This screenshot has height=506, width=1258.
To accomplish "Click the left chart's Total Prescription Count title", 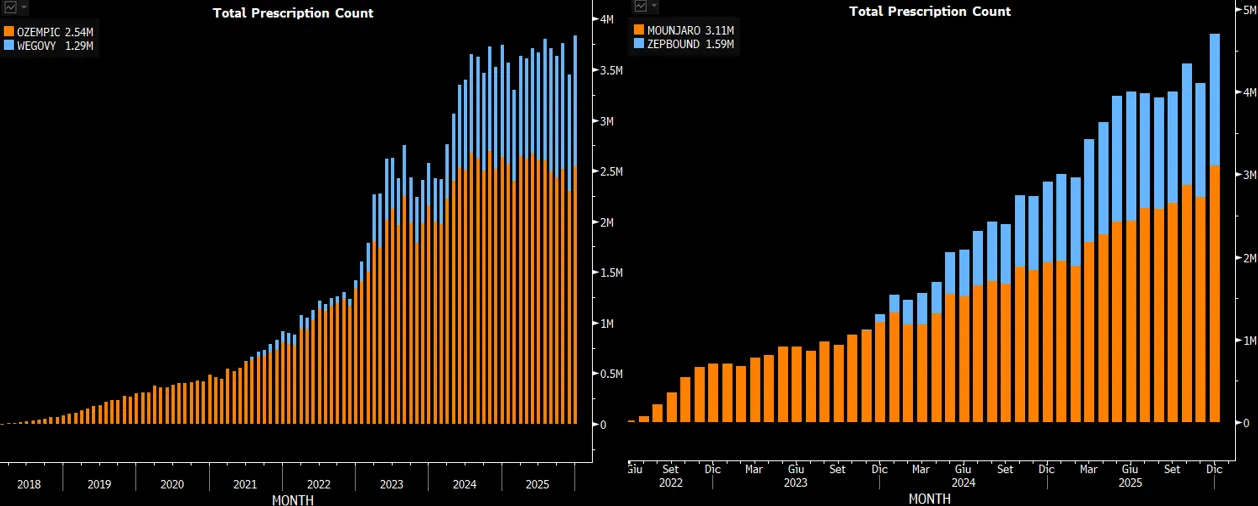I will pyautogui.click(x=293, y=13).
